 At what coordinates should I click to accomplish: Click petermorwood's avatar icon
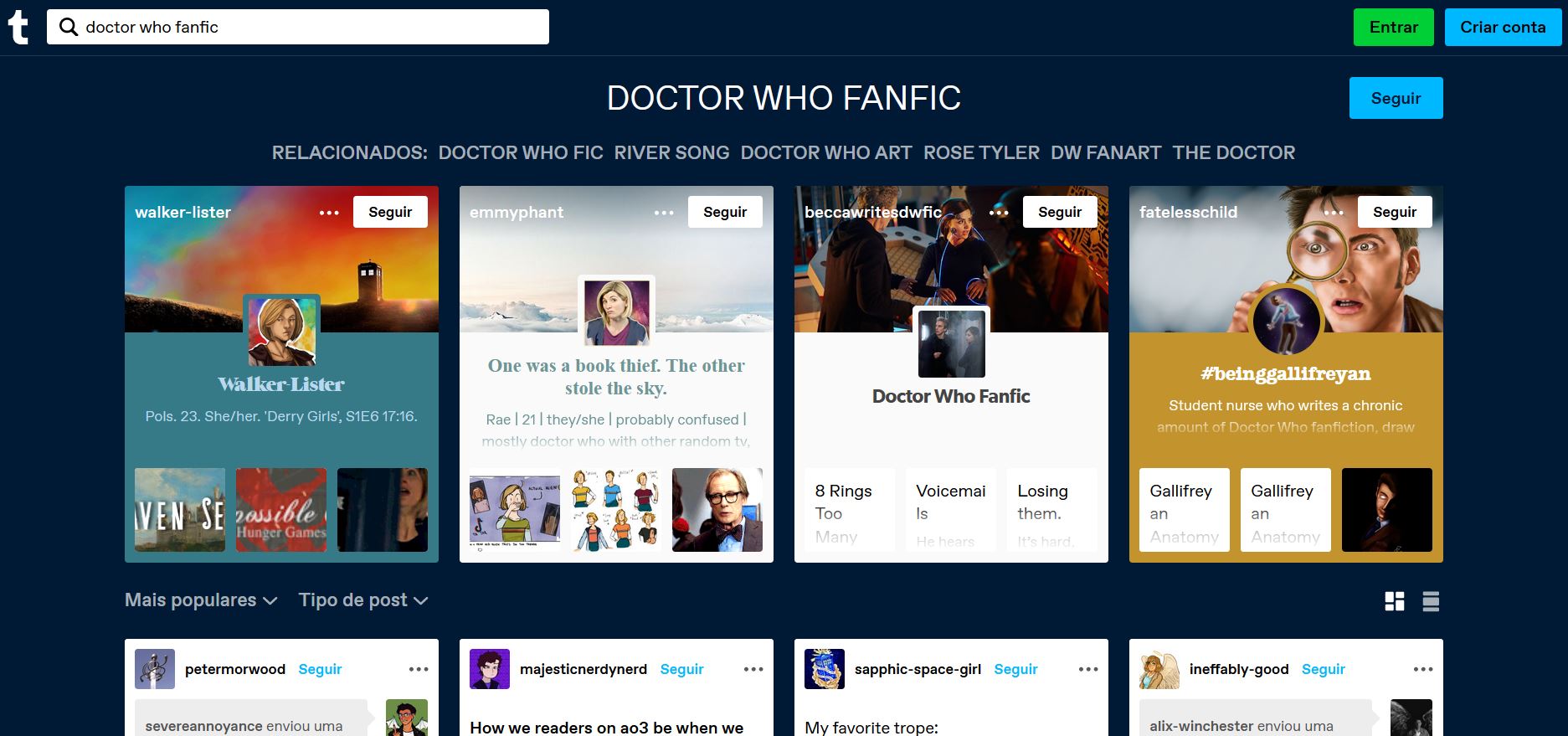[155, 669]
